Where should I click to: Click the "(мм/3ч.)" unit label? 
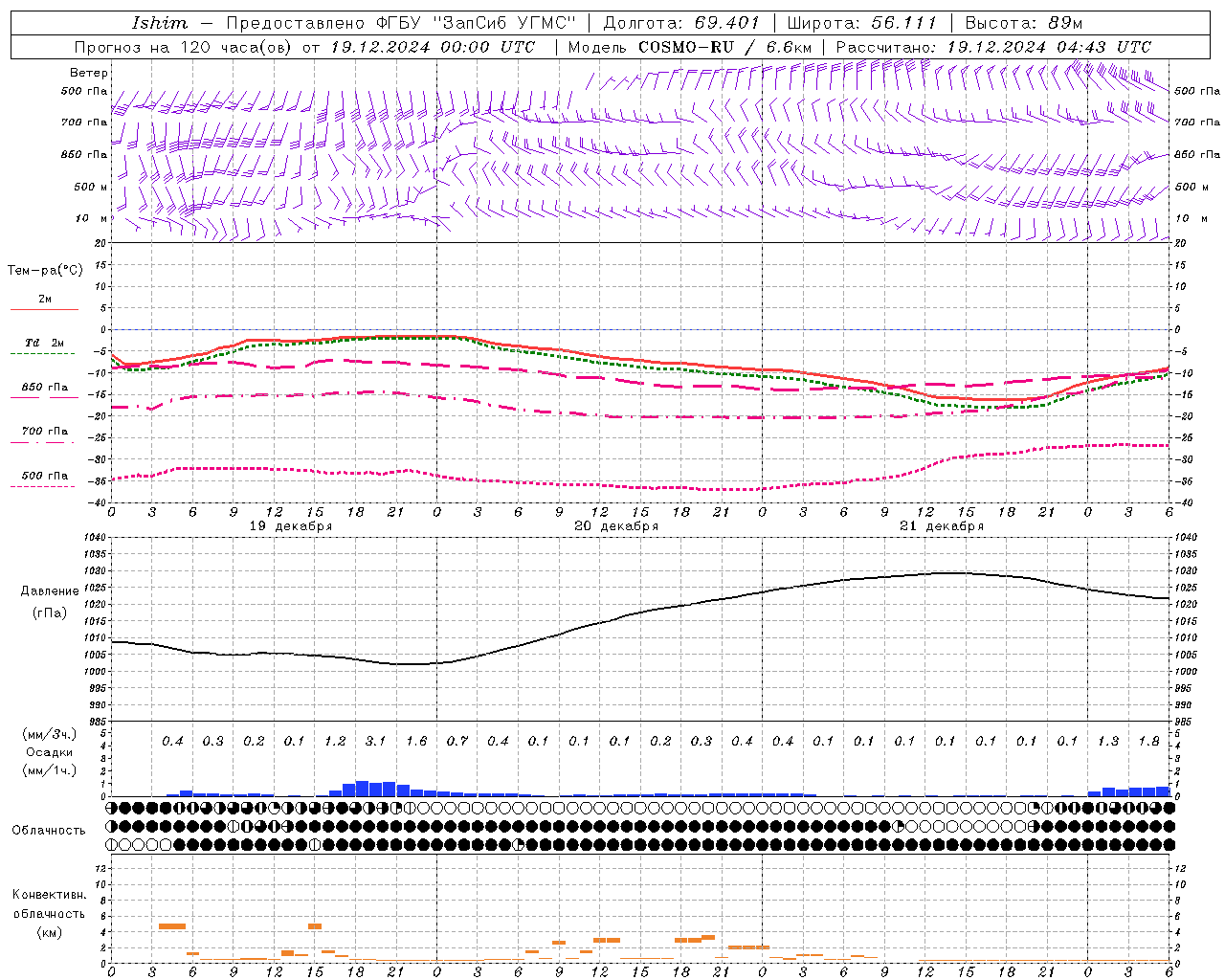click(x=49, y=734)
